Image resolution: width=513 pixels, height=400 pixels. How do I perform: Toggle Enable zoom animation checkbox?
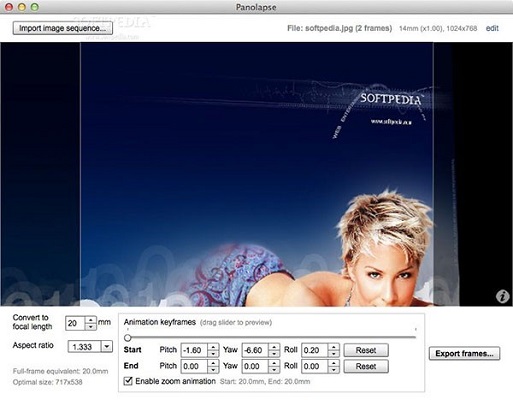pos(128,381)
